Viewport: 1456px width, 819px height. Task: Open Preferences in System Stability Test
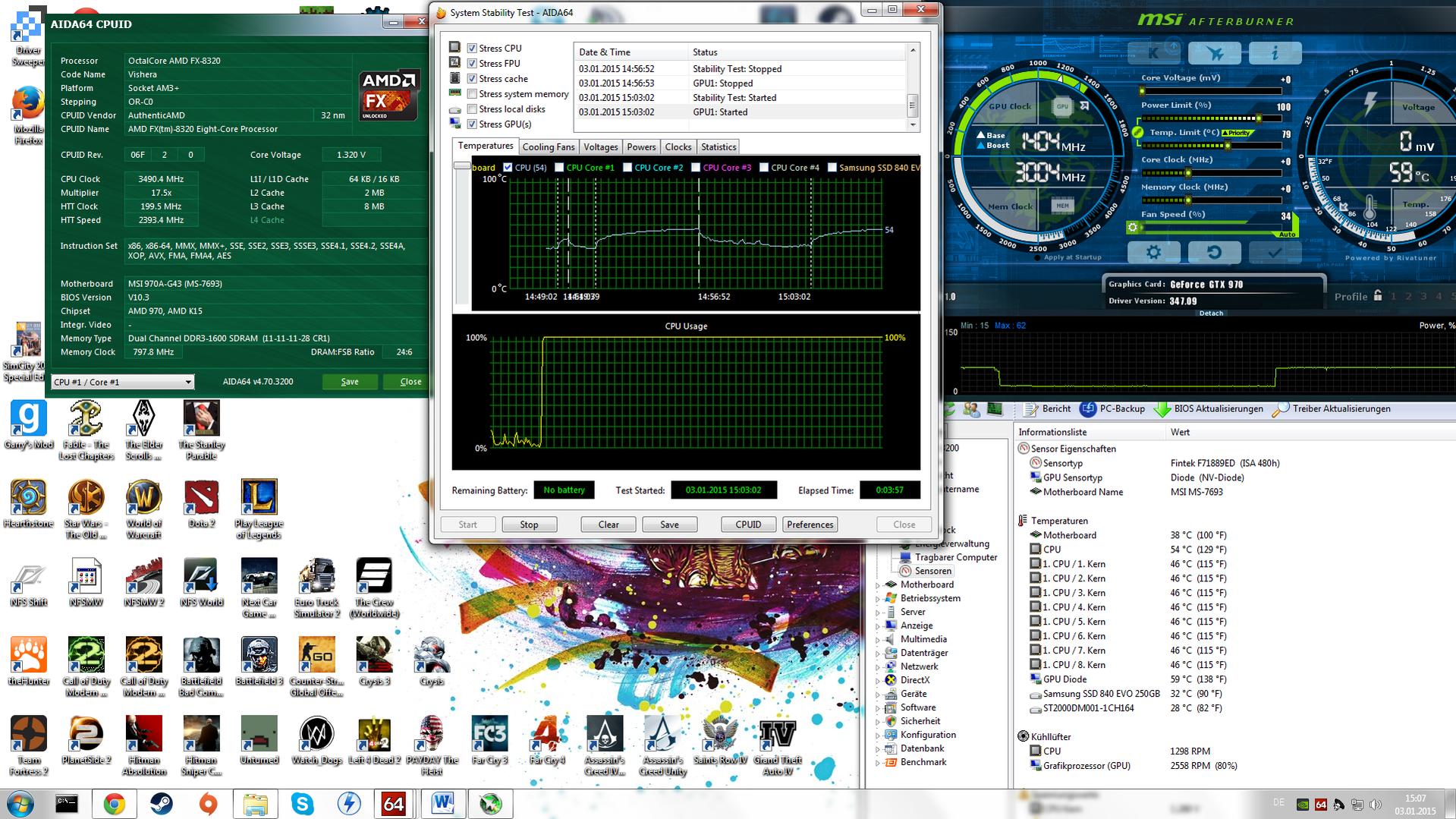click(810, 524)
